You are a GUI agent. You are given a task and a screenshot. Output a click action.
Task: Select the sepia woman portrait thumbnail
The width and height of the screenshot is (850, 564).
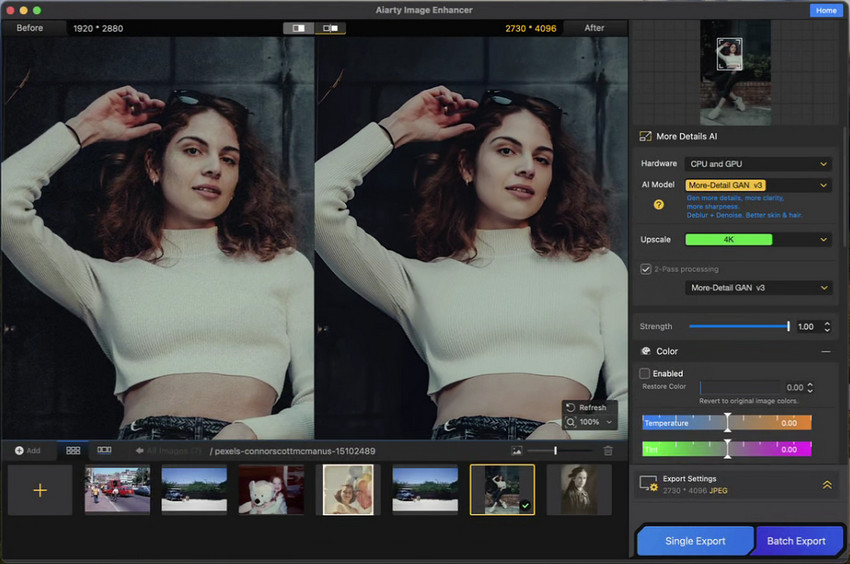pos(579,490)
